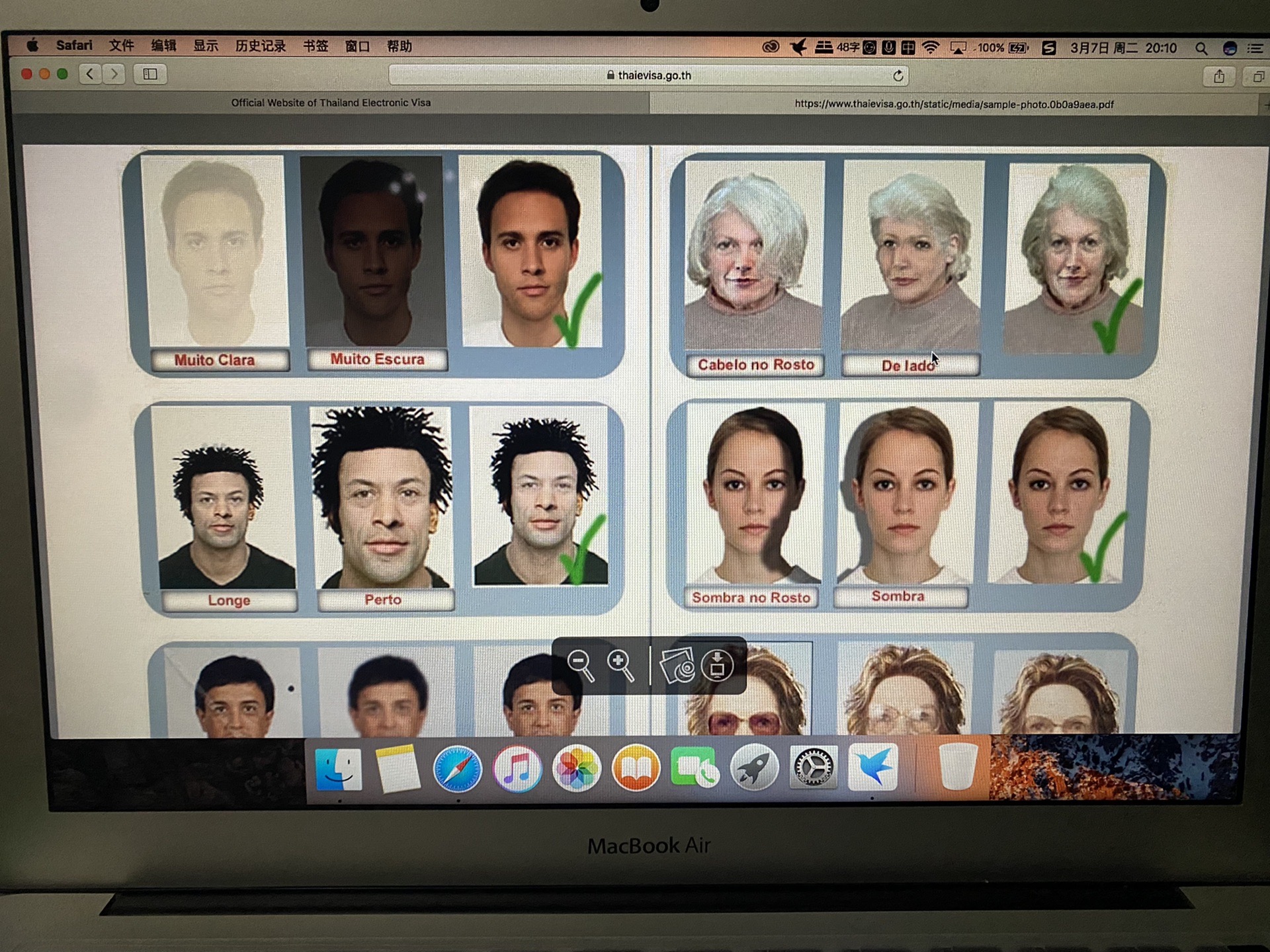Image resolution: width=1270 pixels, height=952 pixels.
Task: Open Notes from the Dock
Action: coord(398,770)
